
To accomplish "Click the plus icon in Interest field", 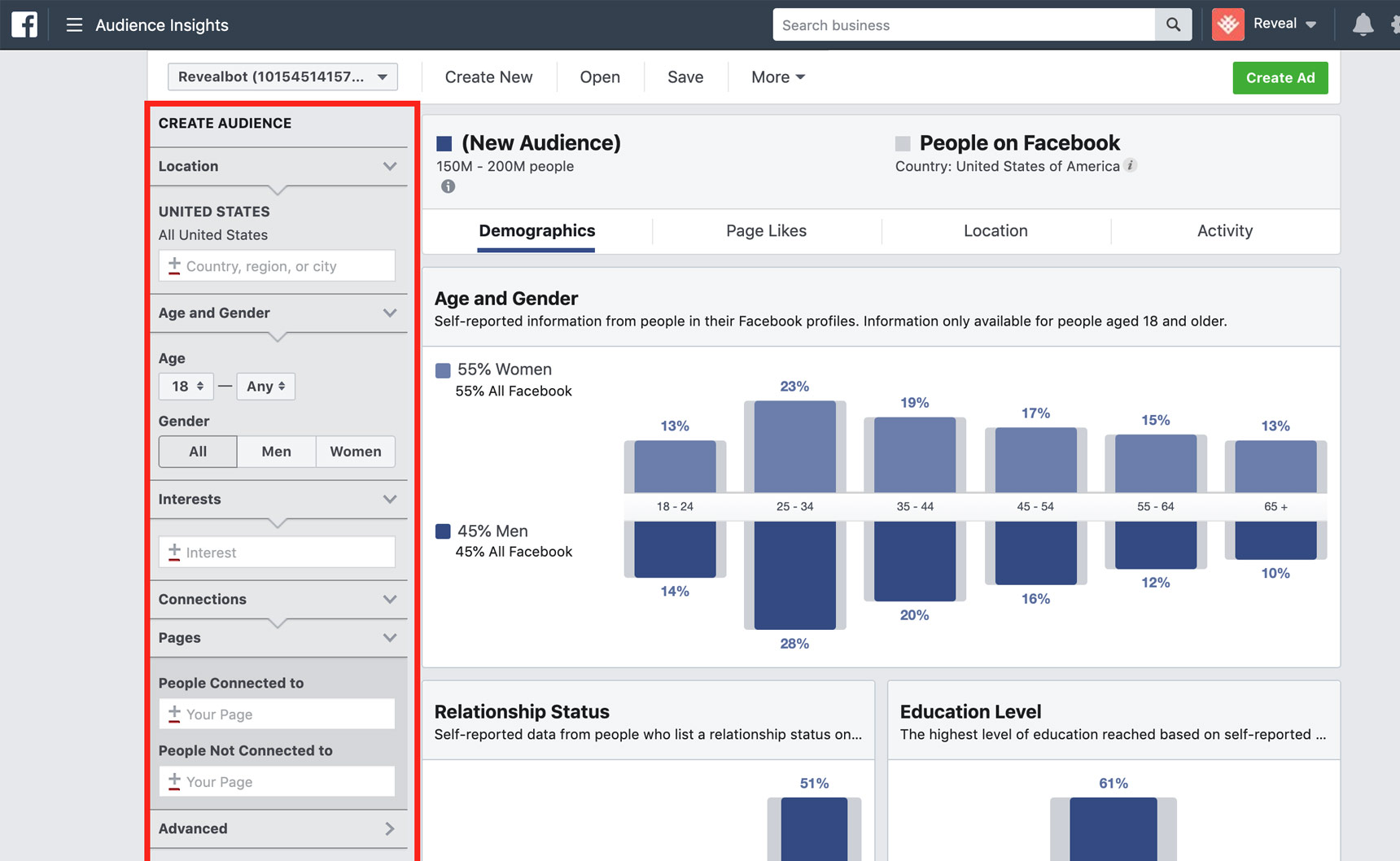I will tap(174, 552).
